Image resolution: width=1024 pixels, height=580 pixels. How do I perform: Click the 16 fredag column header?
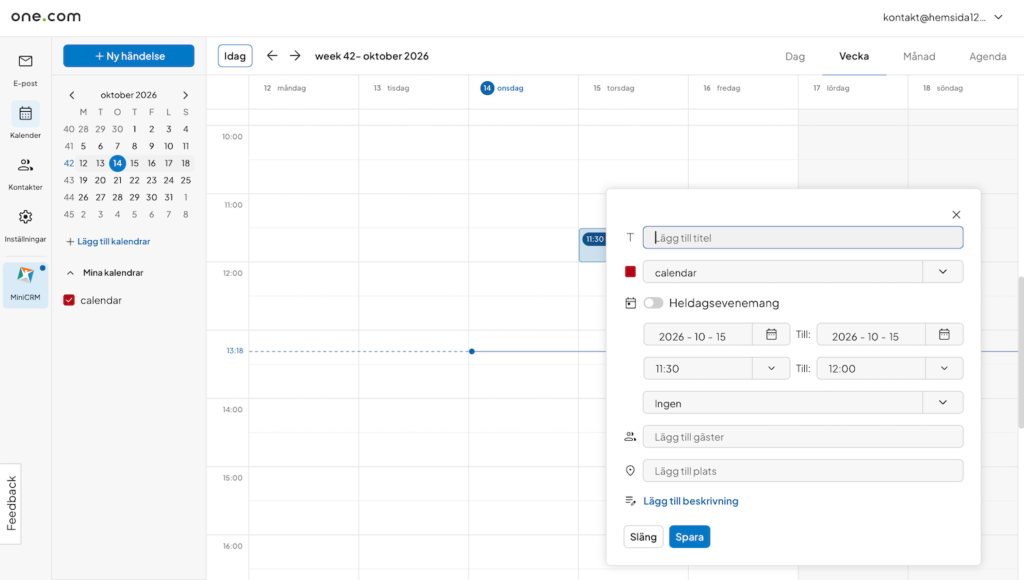(x=722, y=88)
